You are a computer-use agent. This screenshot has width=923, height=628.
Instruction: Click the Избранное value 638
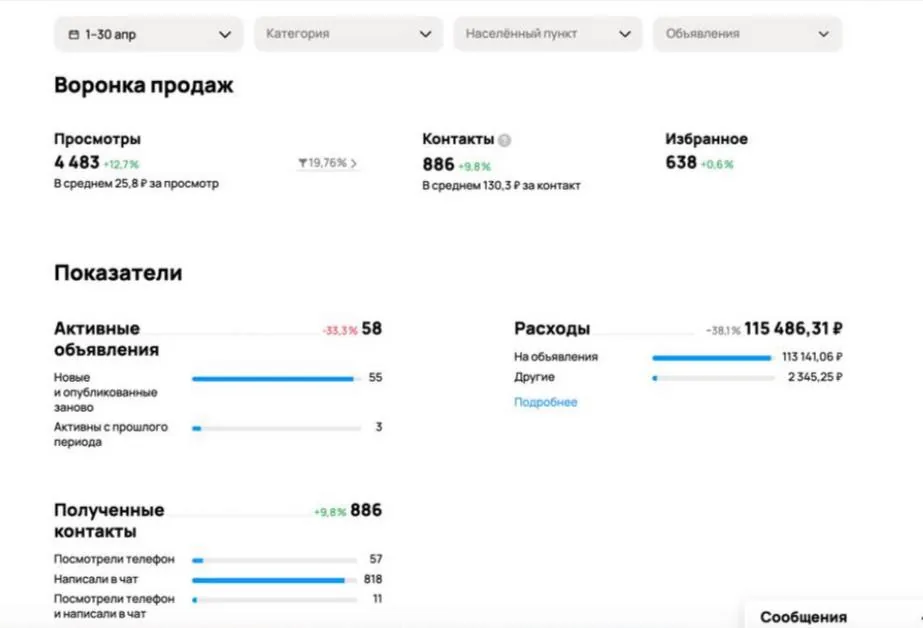tap(681, 162)
